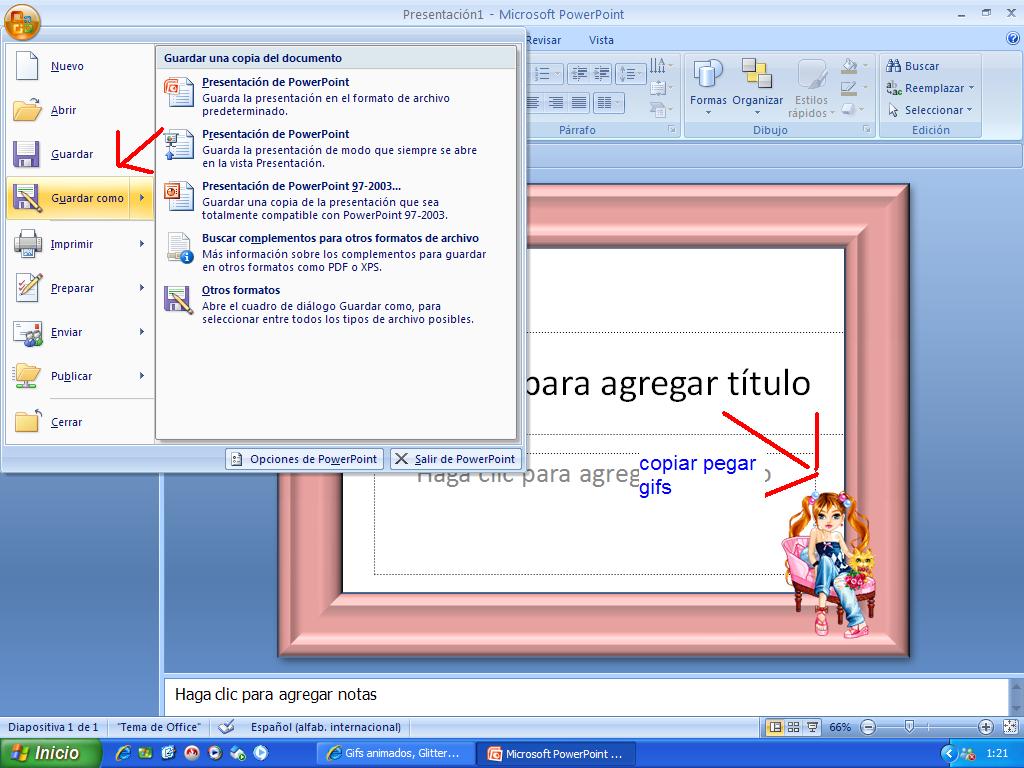Click the zoom slider handle
1024x768 pixels.
(908, 726)
